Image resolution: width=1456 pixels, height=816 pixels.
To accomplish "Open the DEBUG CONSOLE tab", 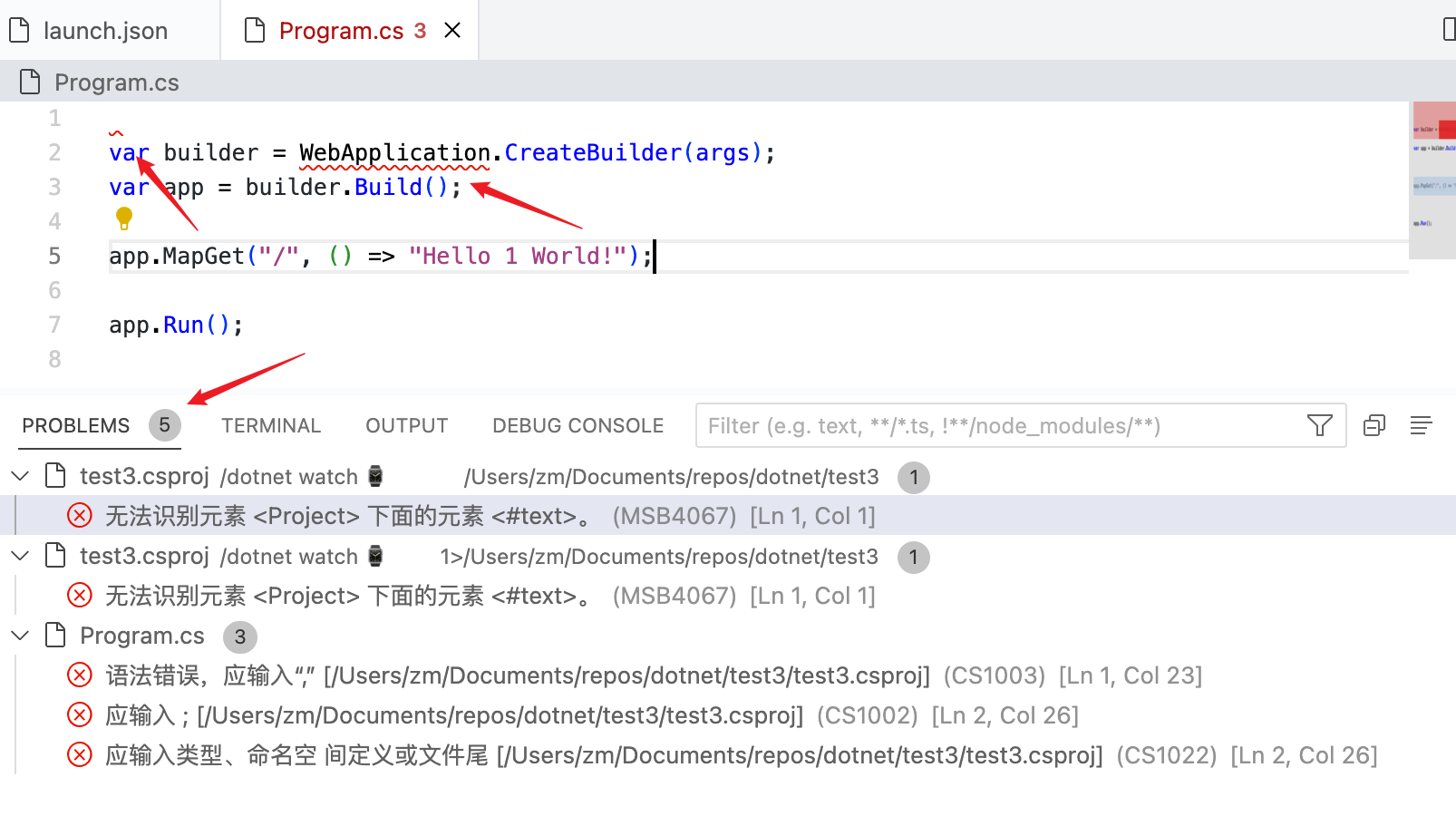I will pyautogui.click(x=577, y=424).
